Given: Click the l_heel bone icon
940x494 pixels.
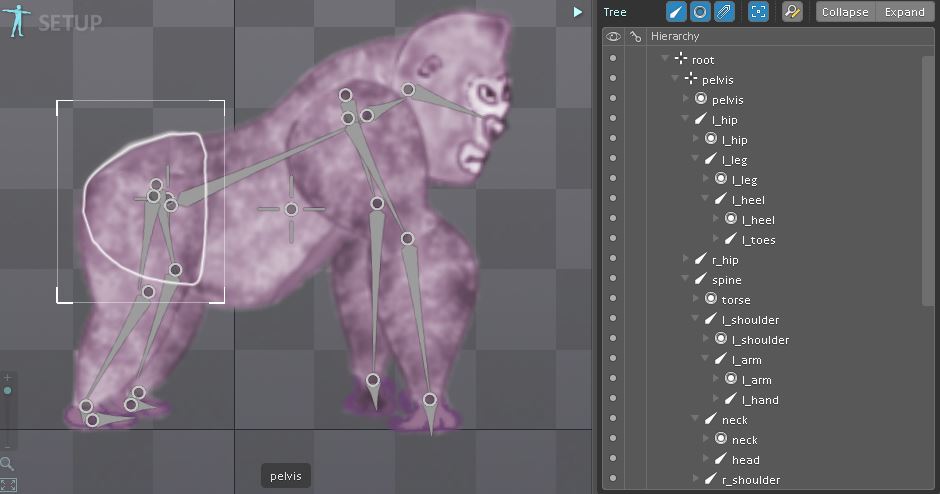Looking at the screenshot, I should click(x=721, y=199).
